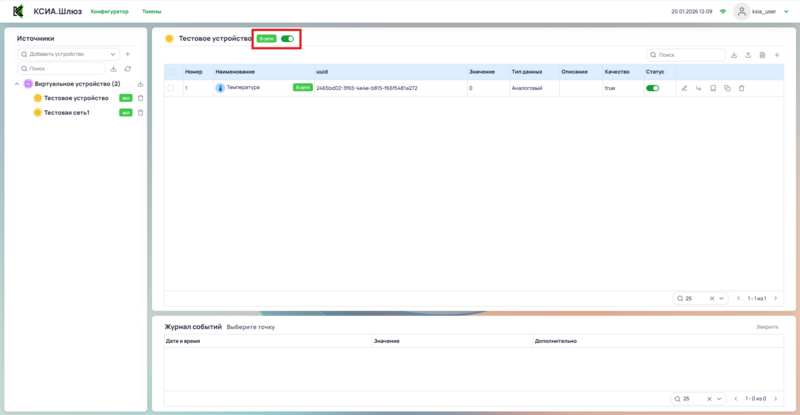This screenshot has width=800, height=415.
Task: Click plus icon beside Добавить устройство
Action: pyautogui.click(x=127, y=54)
